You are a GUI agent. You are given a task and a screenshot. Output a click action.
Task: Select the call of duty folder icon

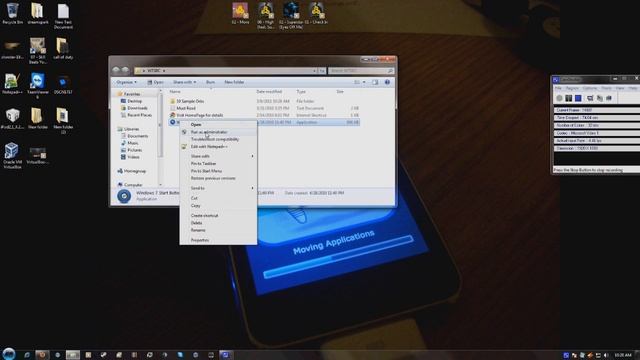click(x=63, y=48)
